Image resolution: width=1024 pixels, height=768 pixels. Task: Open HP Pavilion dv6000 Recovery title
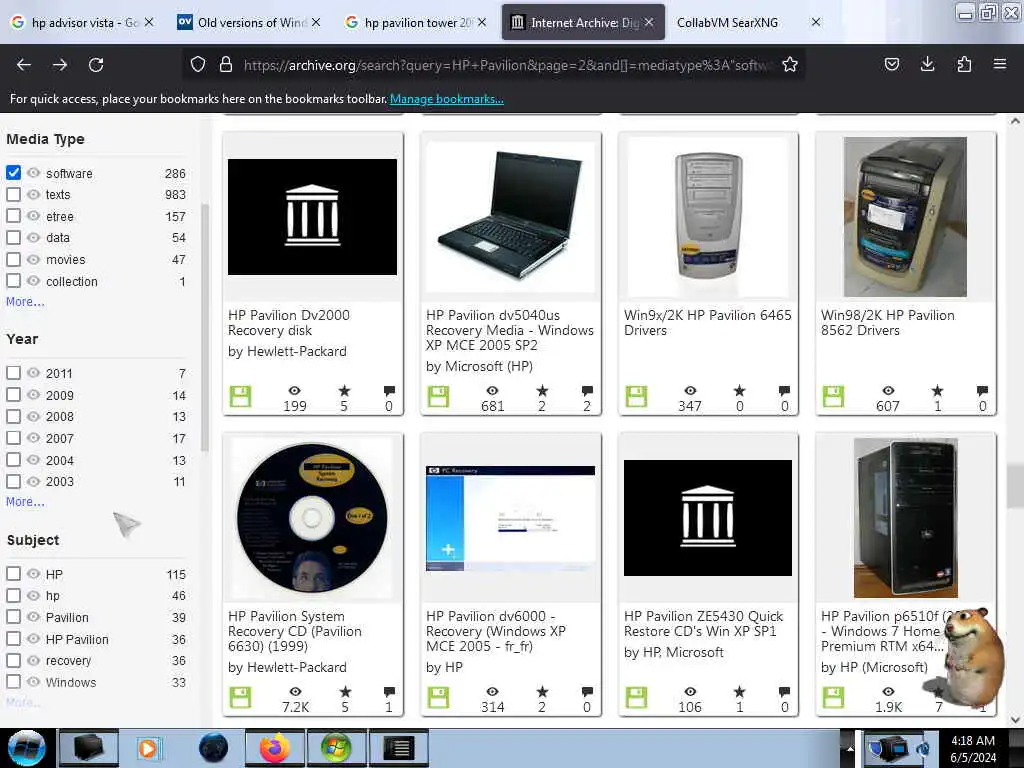point(496,631)
